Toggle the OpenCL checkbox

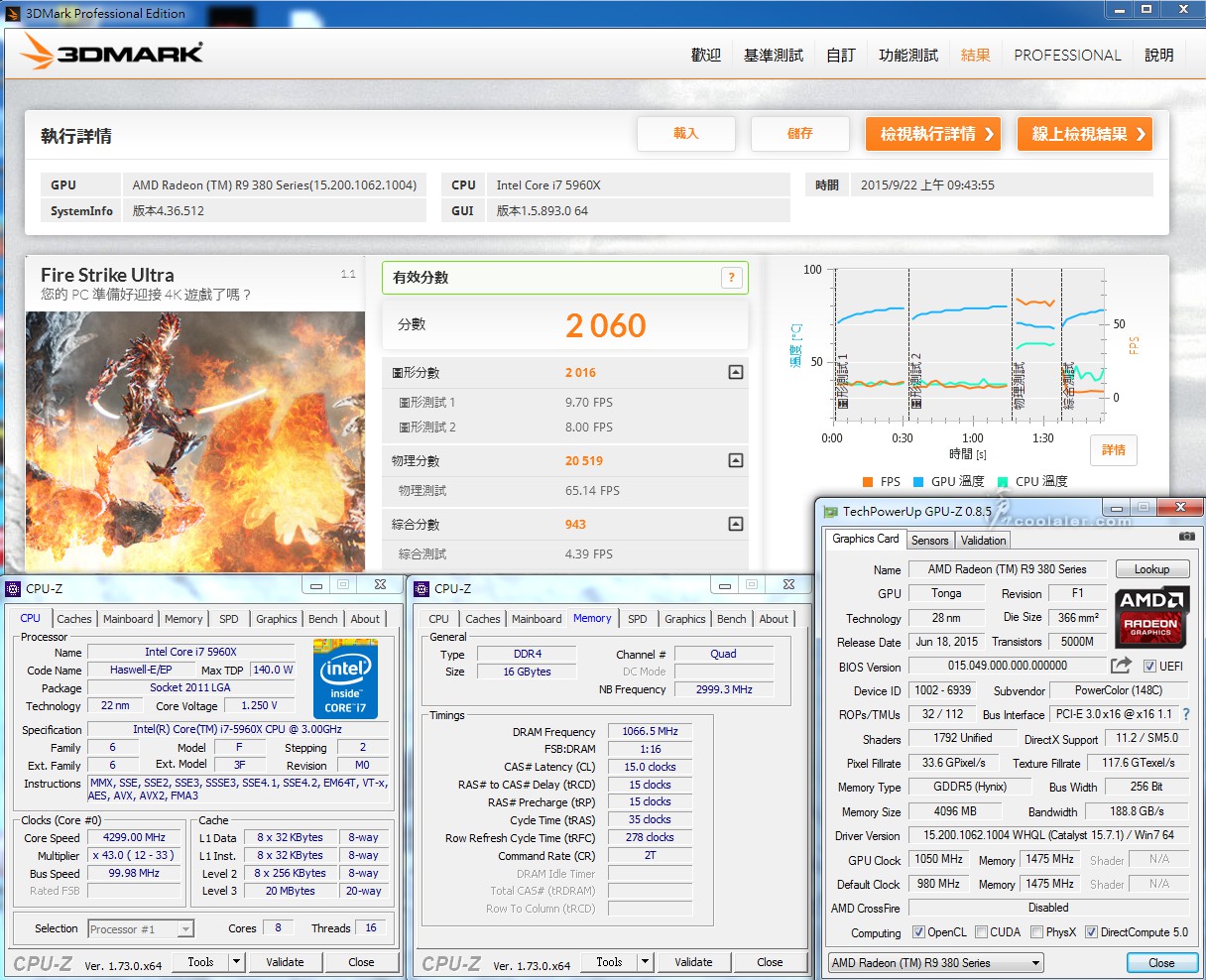coord(917,932)
